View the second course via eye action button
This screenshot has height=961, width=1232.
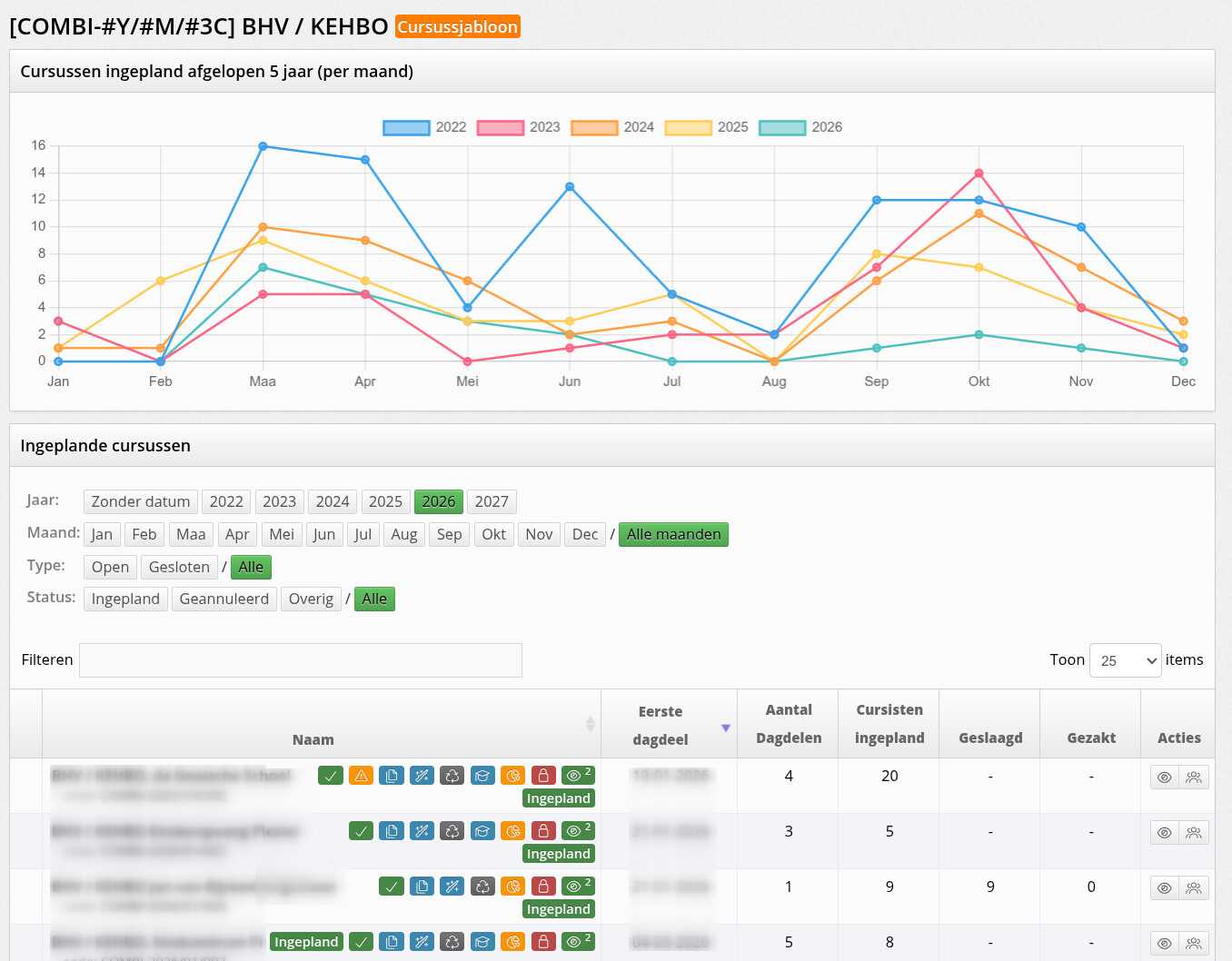(1164, 833)
